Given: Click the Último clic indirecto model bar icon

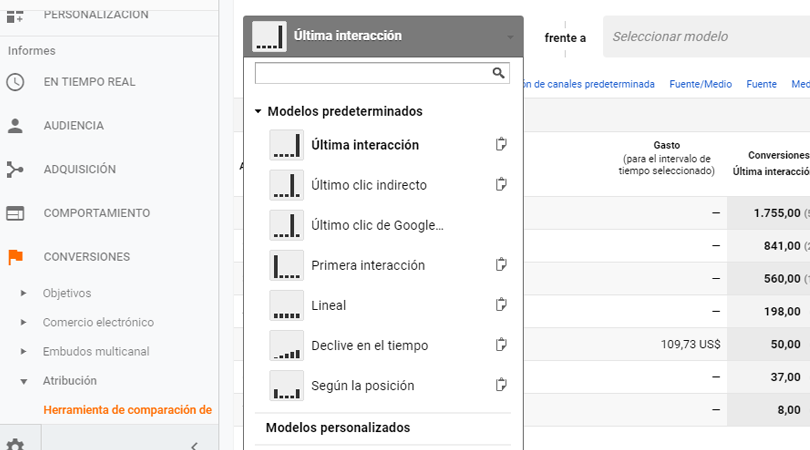Looking at the screenshot, I should [x=287, y=185].
